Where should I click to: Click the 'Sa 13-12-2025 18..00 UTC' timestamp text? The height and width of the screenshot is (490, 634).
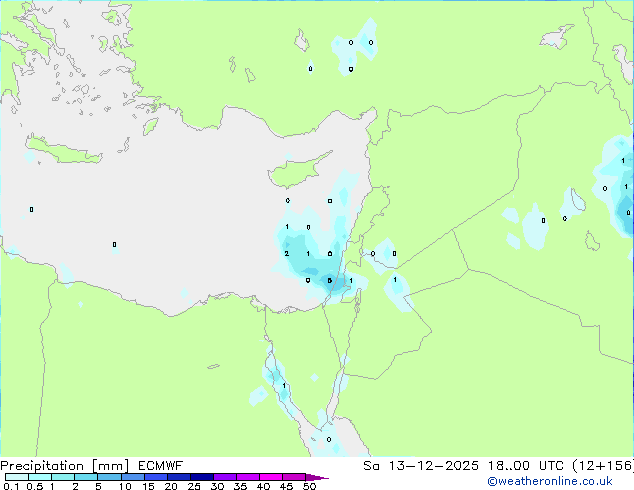[x=466, y=466]
